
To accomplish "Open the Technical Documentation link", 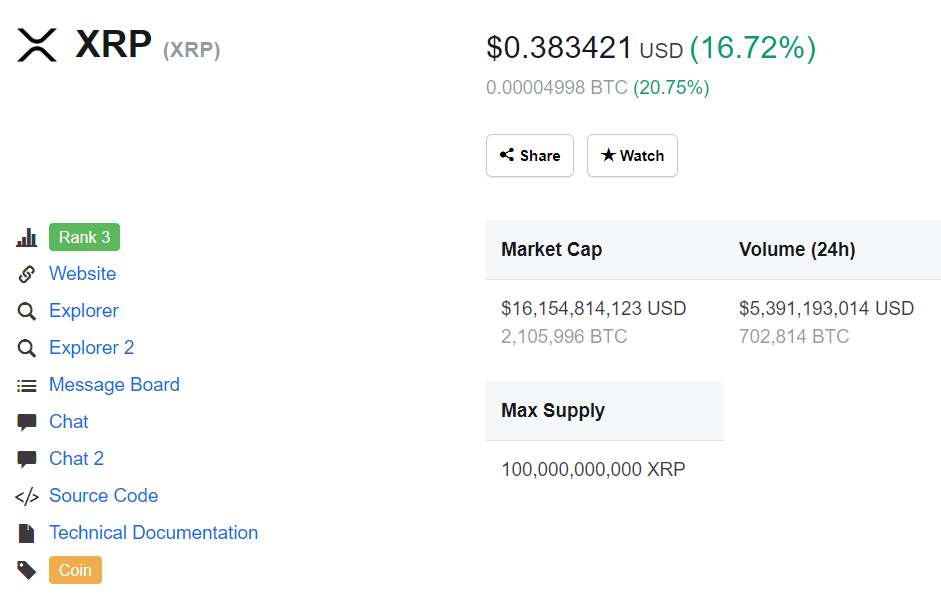I will coord(153,533).
